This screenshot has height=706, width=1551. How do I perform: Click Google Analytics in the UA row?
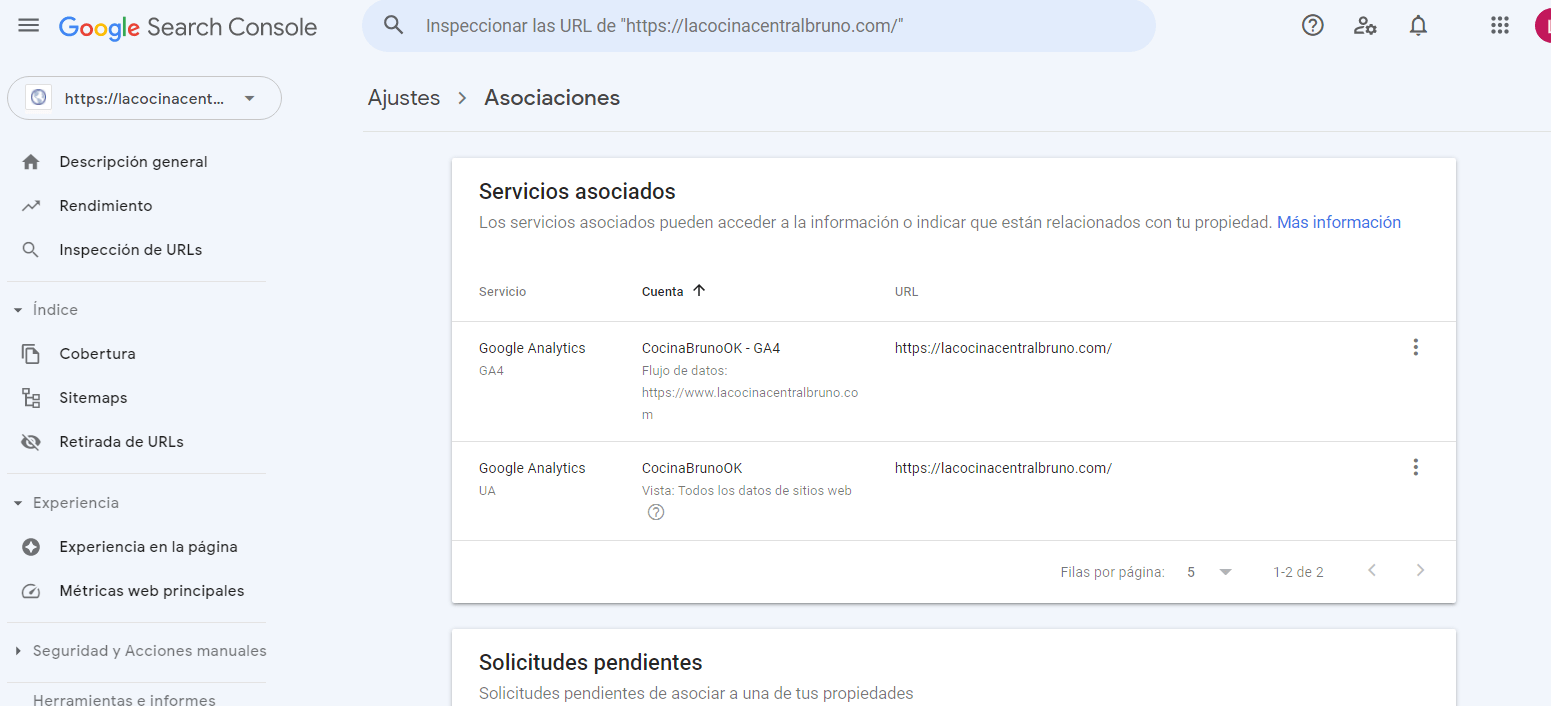coord(532,468)
